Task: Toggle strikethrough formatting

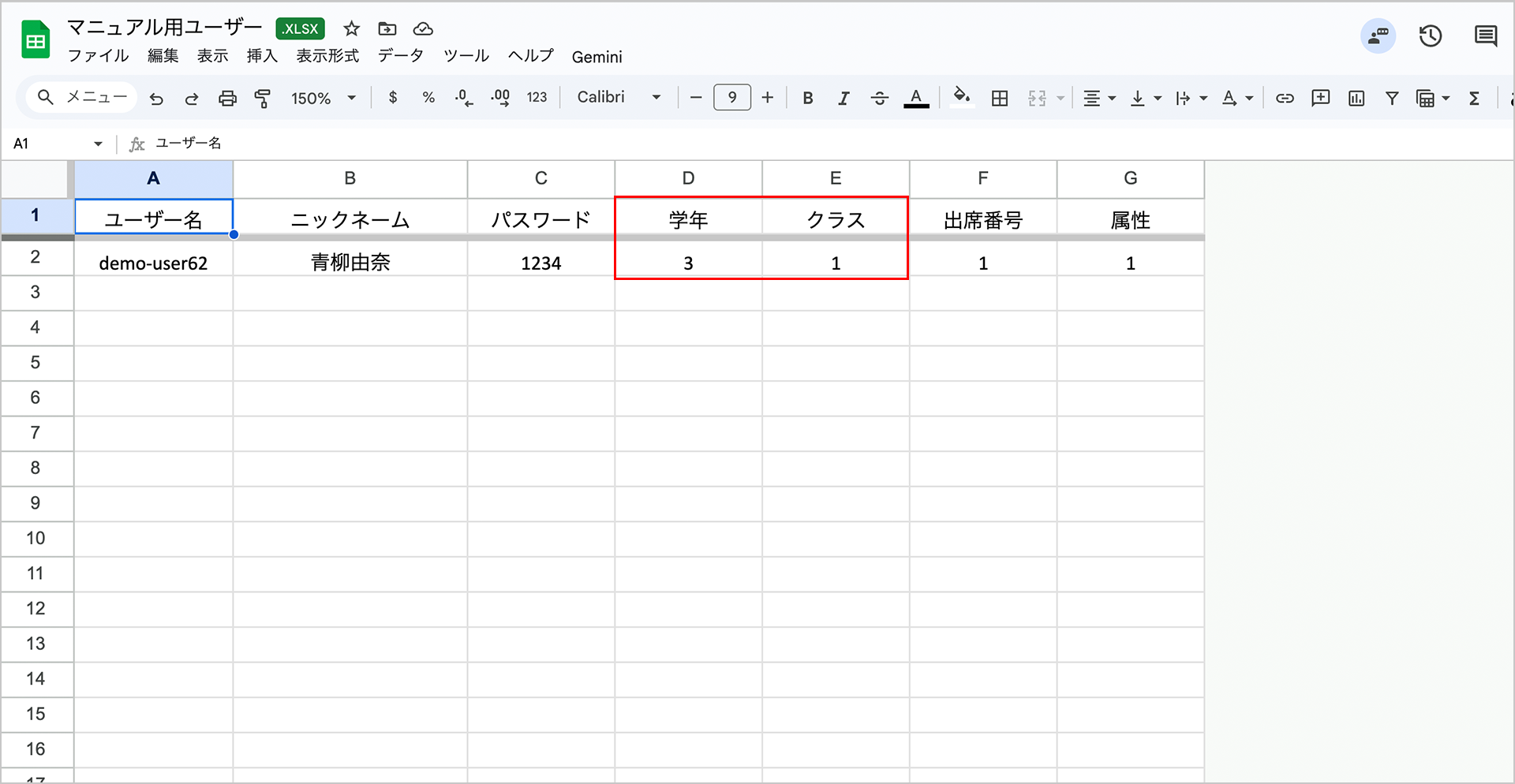Action: [879, 99]
